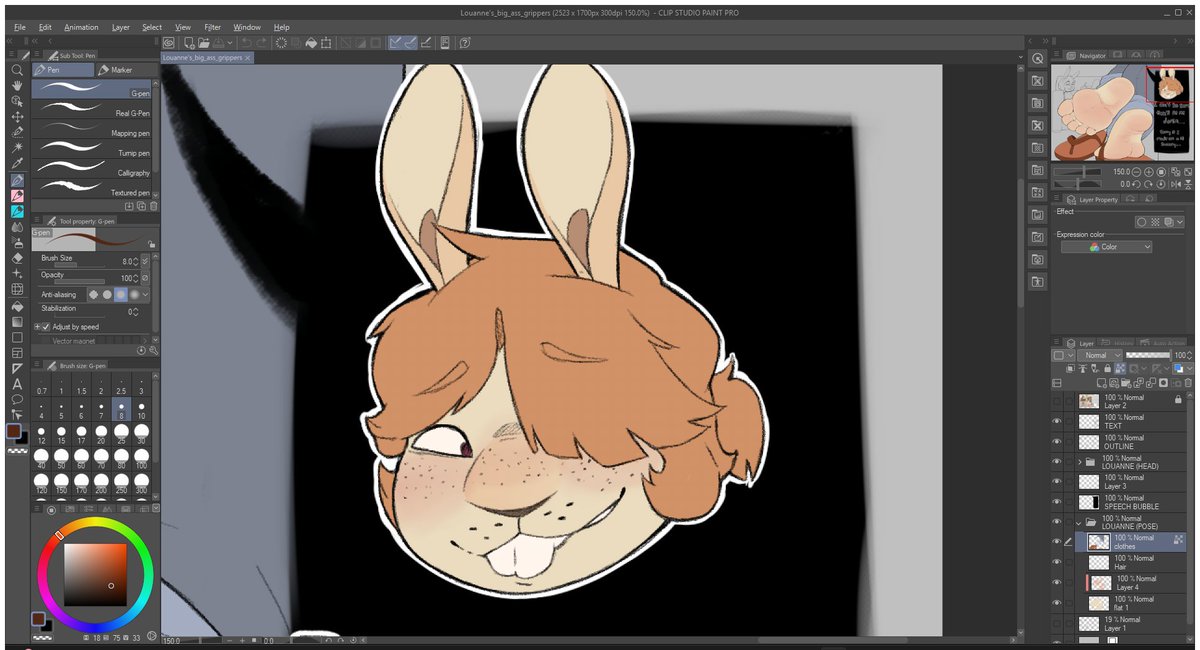Collapse the LOUANNE (POSE) folder
1200x650 pixels.
(x=1078, y=522)
